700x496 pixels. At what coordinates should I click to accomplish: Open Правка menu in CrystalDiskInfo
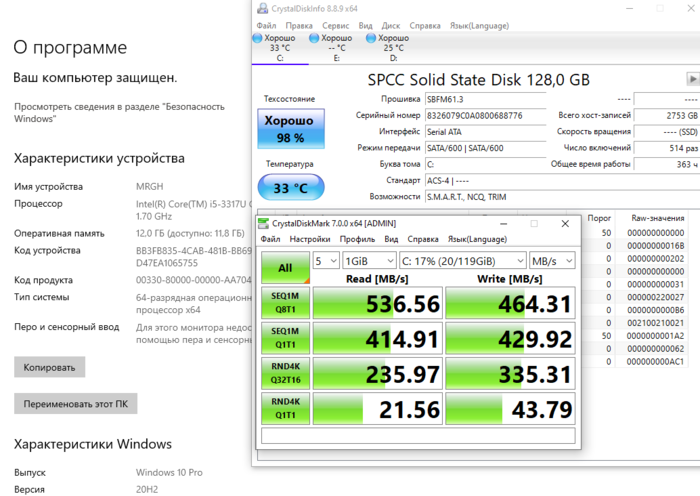coord(299,25)
